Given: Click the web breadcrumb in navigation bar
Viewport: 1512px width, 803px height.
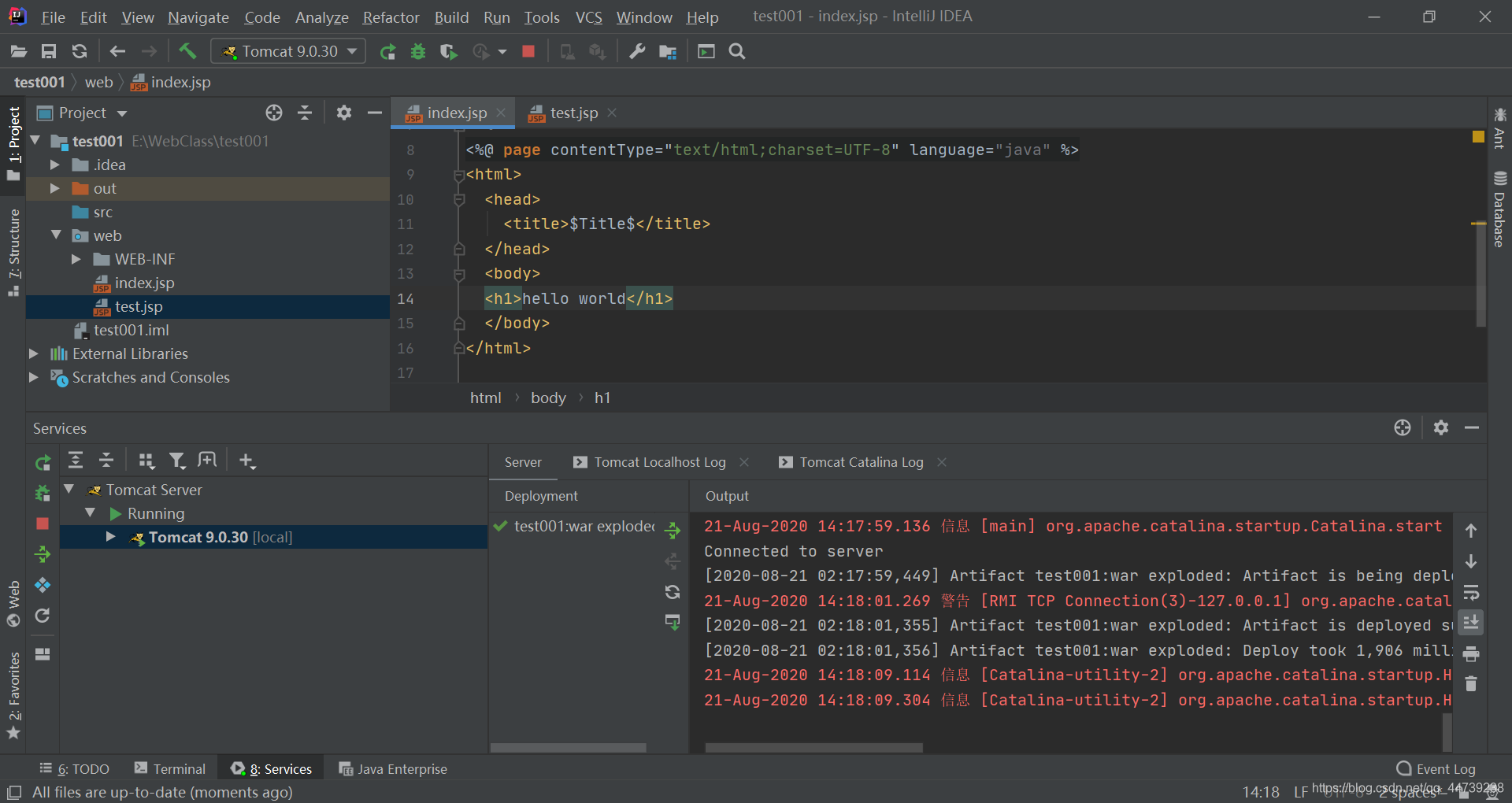Looking at the screenshot, I should click(x=98, y=82).
